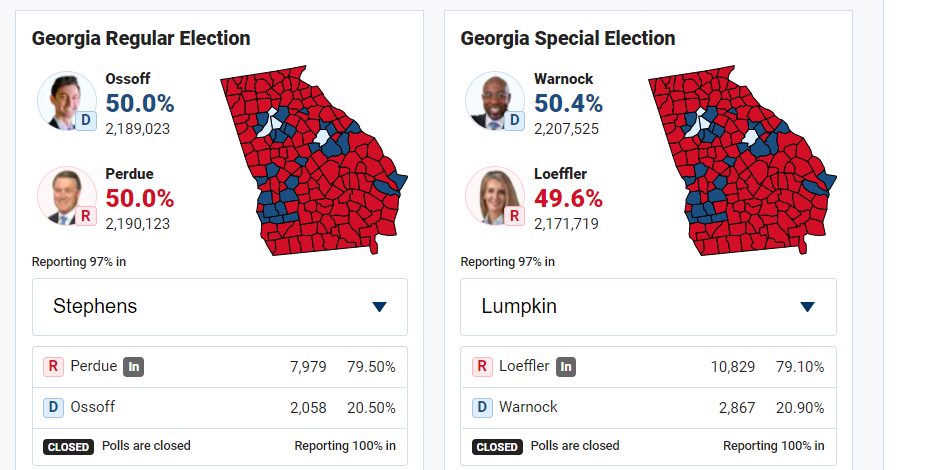
Task: Click Perdue's candidate photo
Action: pyautogui.click(x=66, y=196)
